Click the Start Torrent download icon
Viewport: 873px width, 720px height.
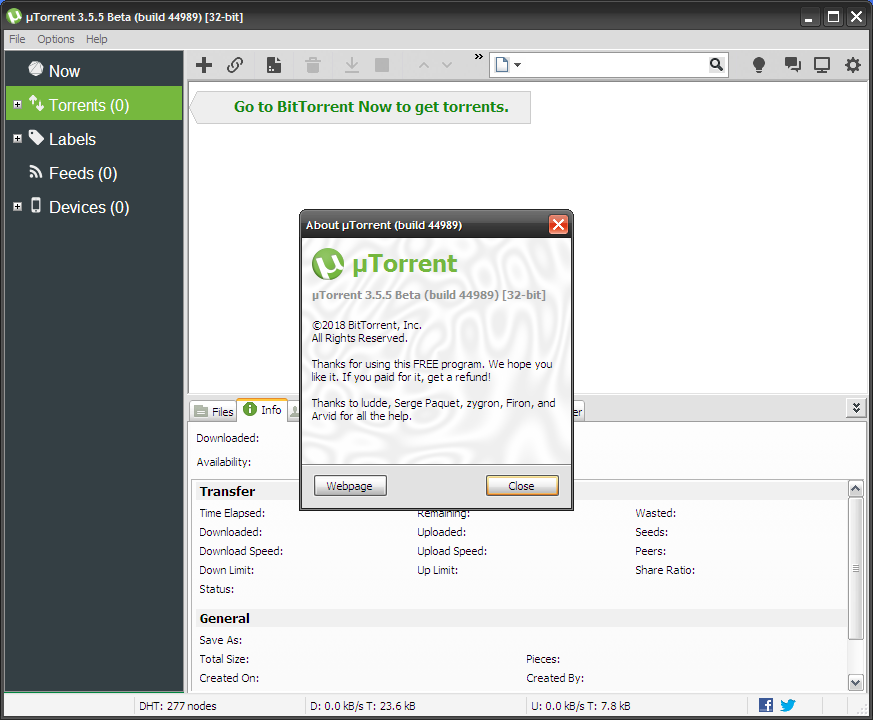coord(352,65)
